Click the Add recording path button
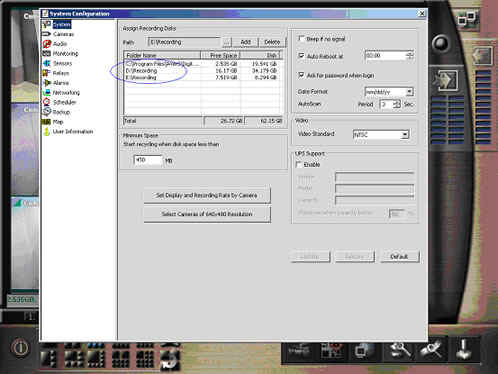Viewport: 498px width, 374px height. tap(245, 42)
